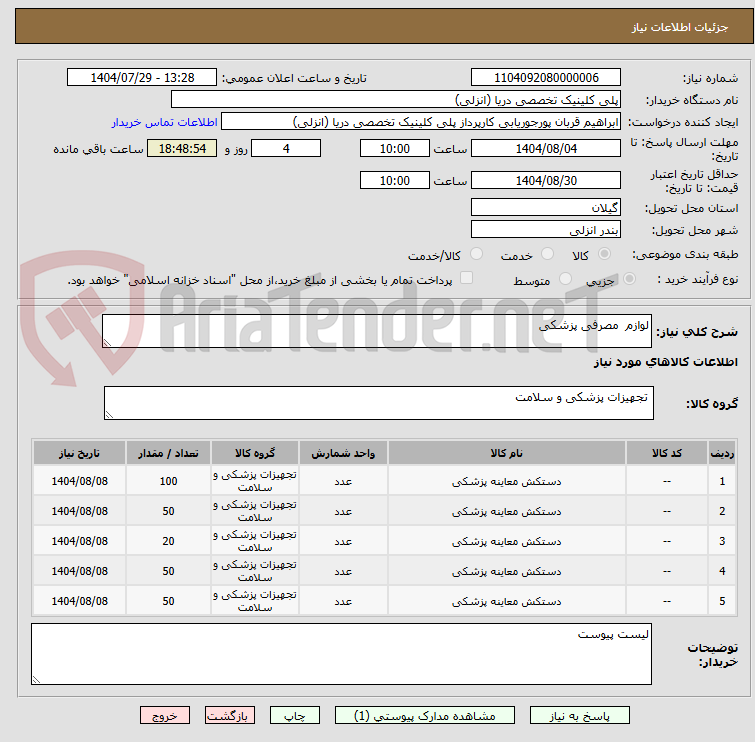Click the خروج exit button

click(x=165, y=715)
